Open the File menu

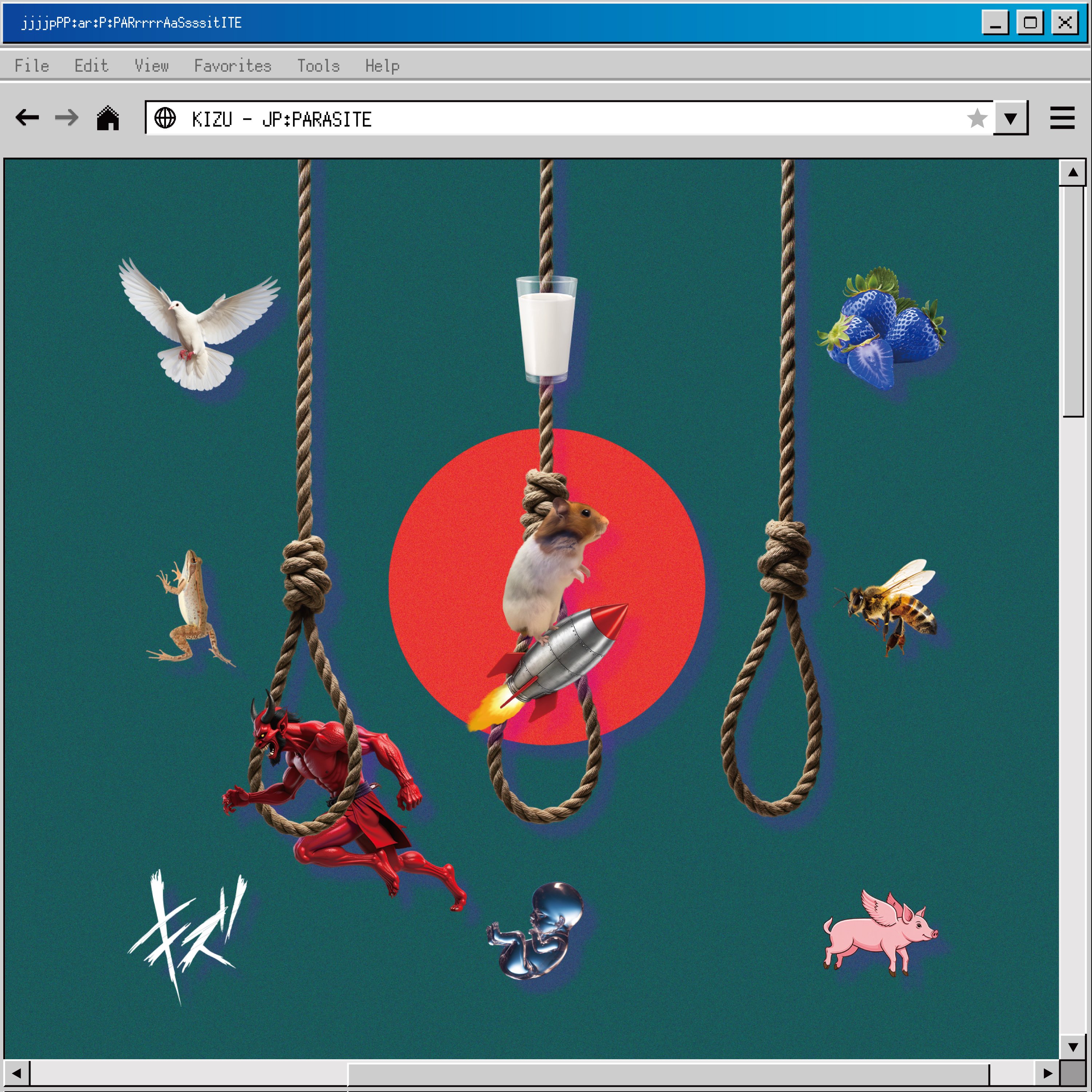point(32,66)
